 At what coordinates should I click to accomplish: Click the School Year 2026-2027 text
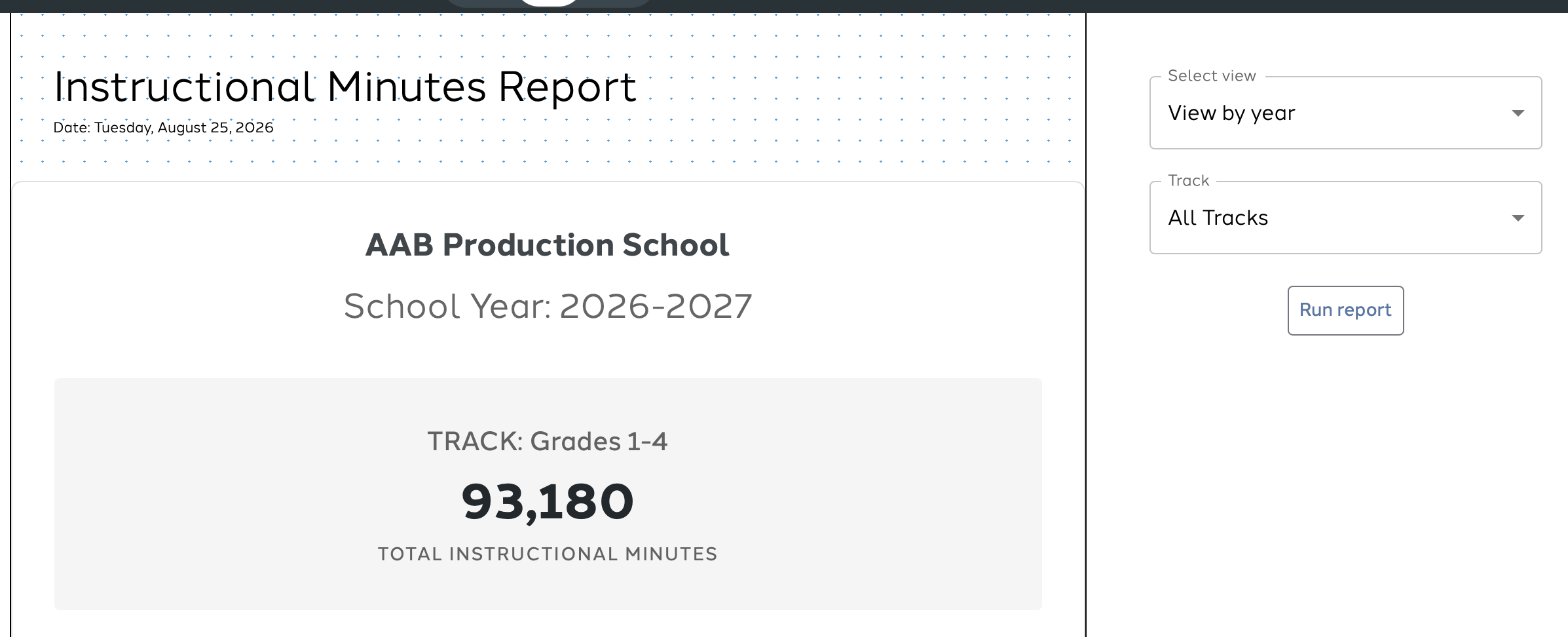[548, 306]
